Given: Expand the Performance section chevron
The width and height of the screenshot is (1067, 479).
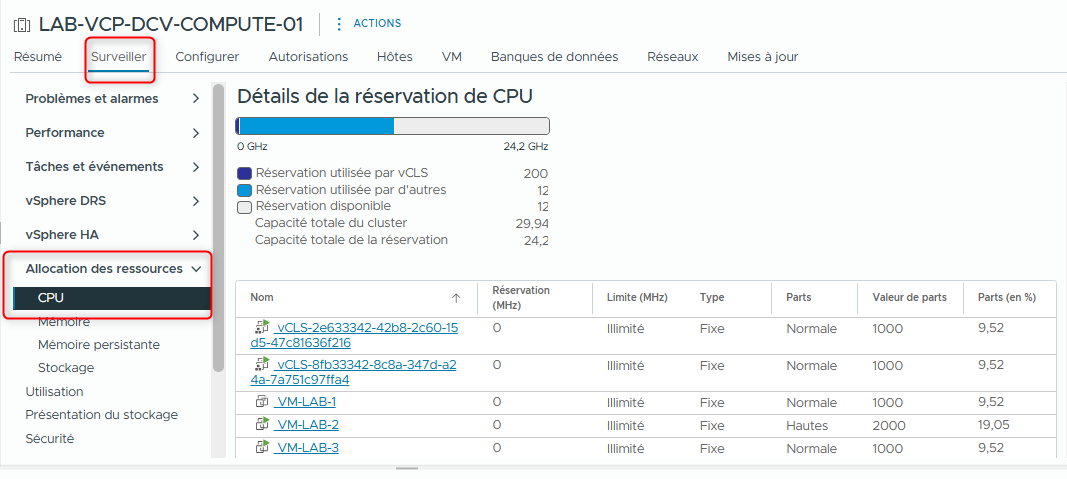Looking at the screenshot, I should [x=196, y=133].
